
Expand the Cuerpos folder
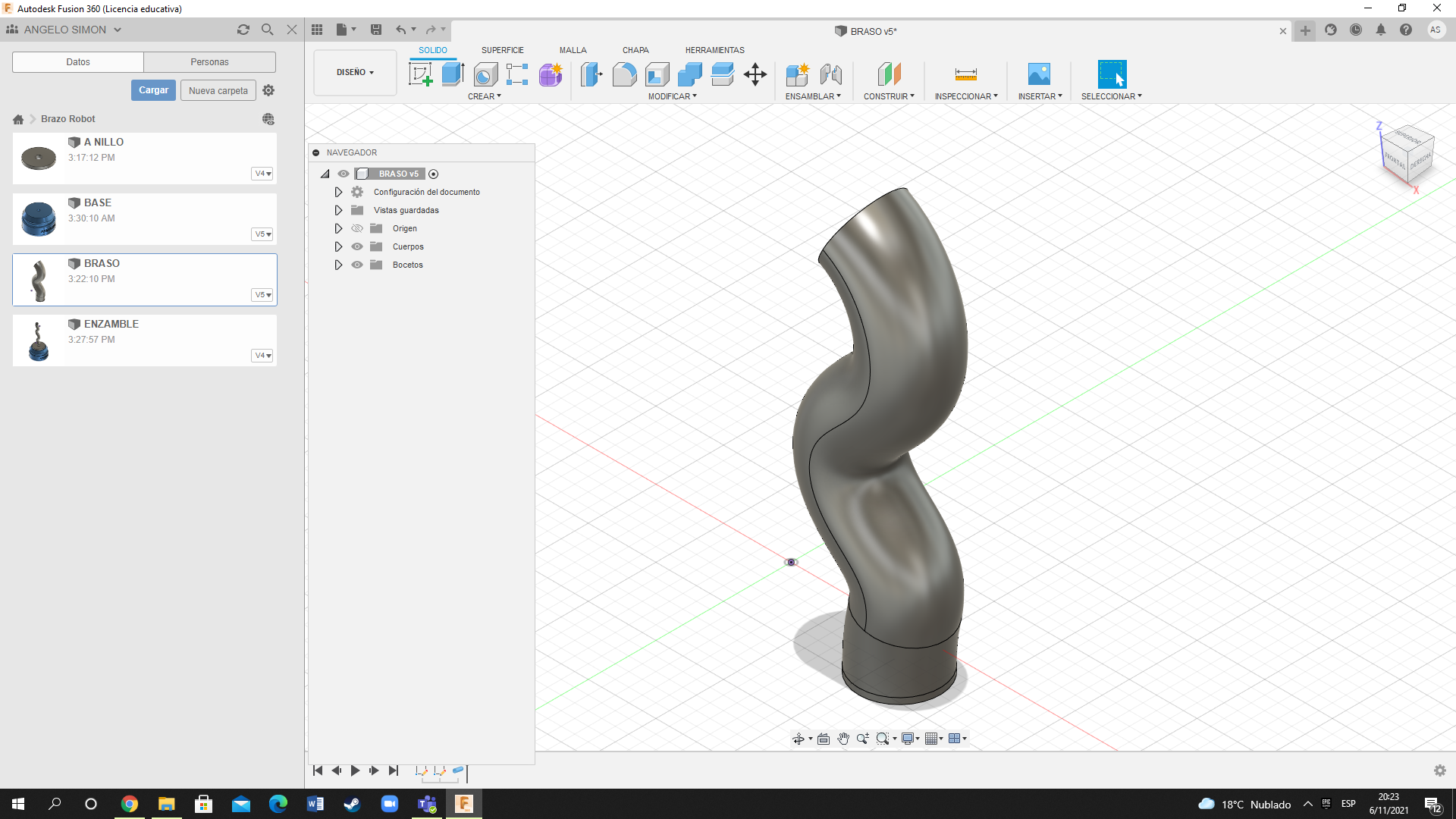(x=338, y=246)
